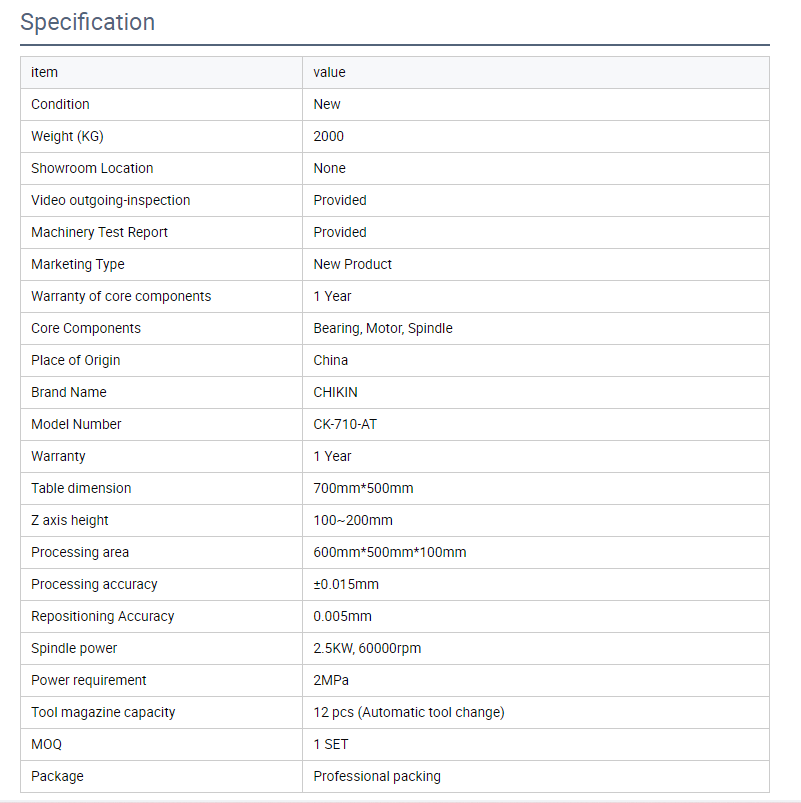
Task: Select the Processing accuracy ±0.015mm value
Action: click(346, 584)
